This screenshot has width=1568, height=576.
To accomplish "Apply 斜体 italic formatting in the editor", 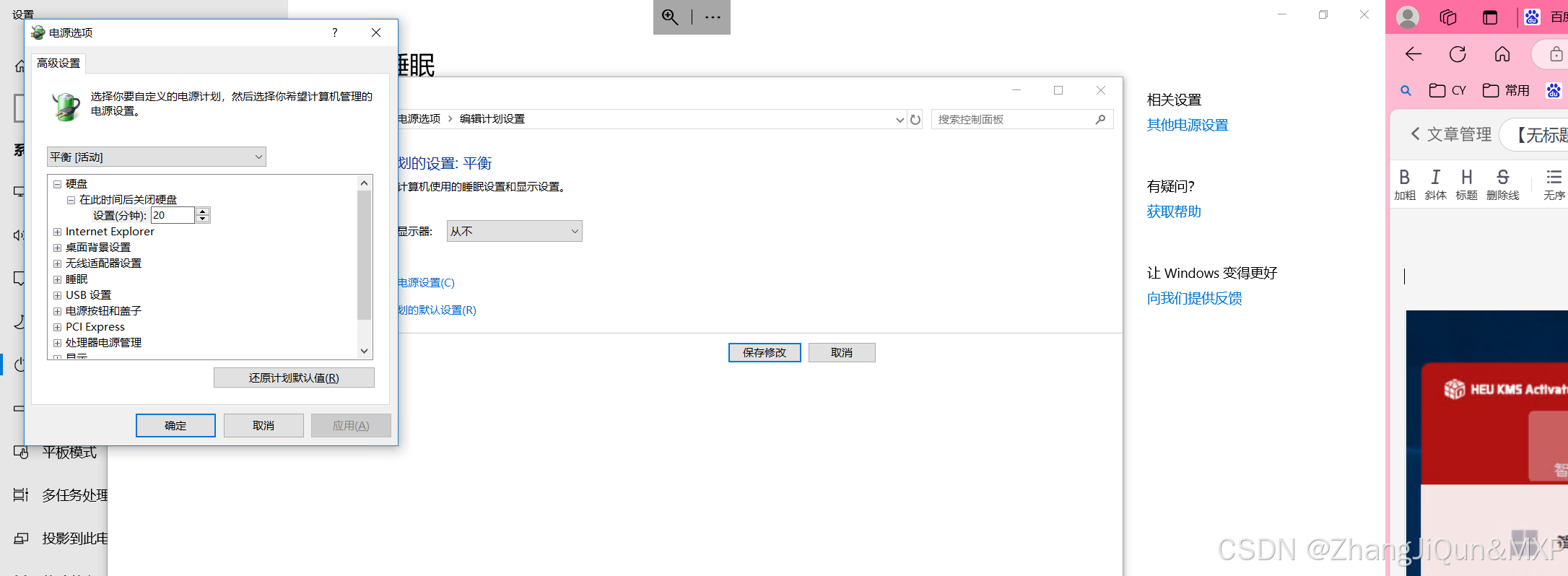I will [x=1435, y=184].
